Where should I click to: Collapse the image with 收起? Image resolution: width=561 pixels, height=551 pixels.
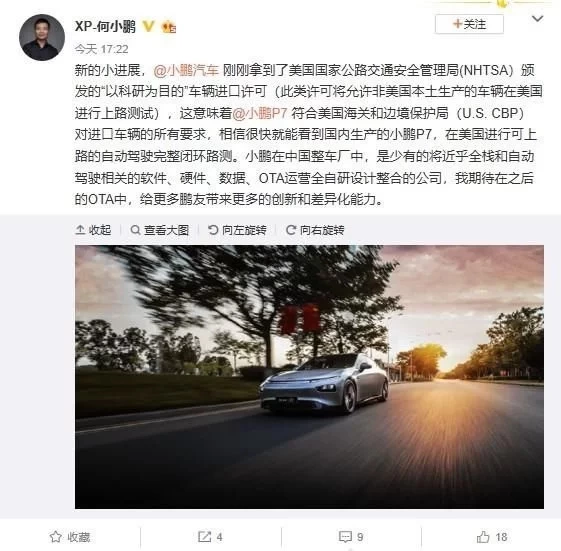pos(93,230)
